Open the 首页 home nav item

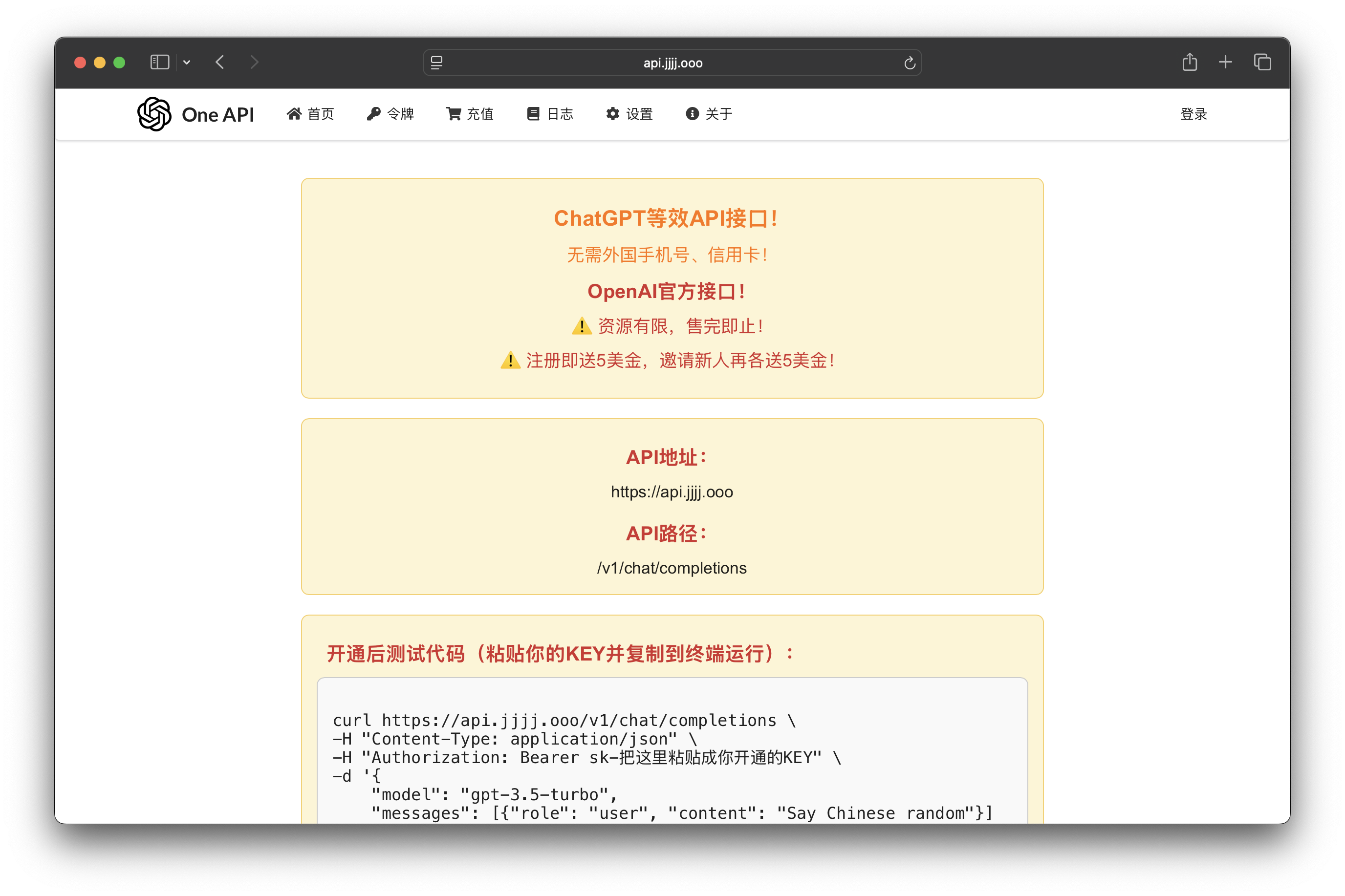(310, 114)
